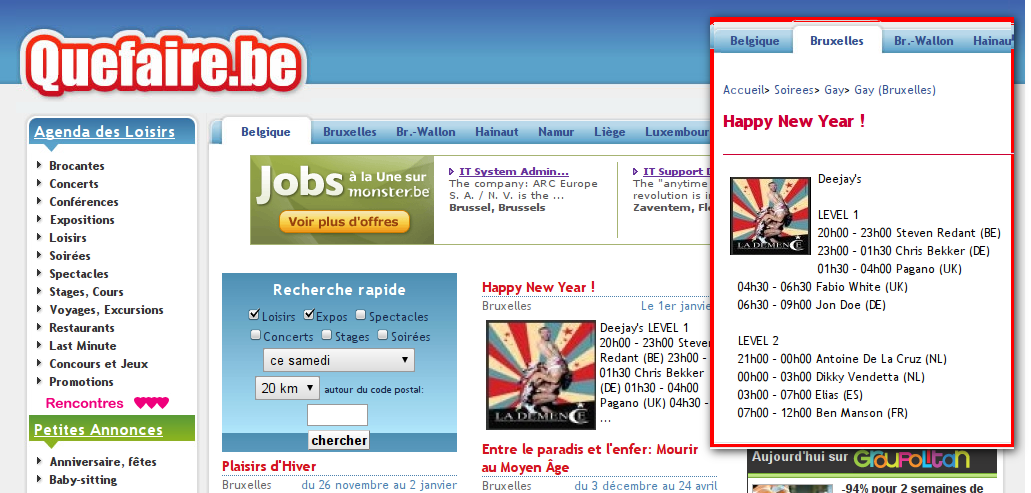This screenshot has height=493, width=1031.
Task: Open Baby-sitting under Petites Annonces
Action: 83,480
